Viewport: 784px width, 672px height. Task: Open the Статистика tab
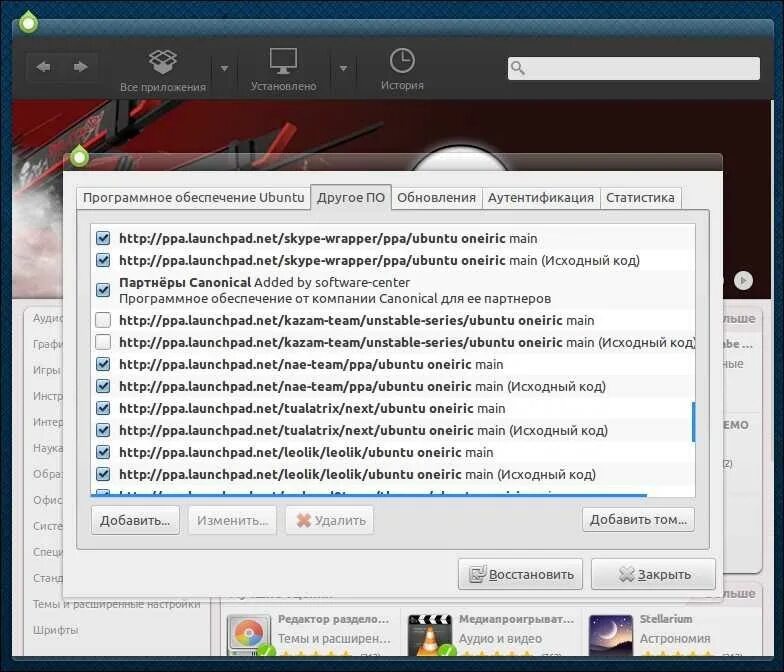coord(640,198)
